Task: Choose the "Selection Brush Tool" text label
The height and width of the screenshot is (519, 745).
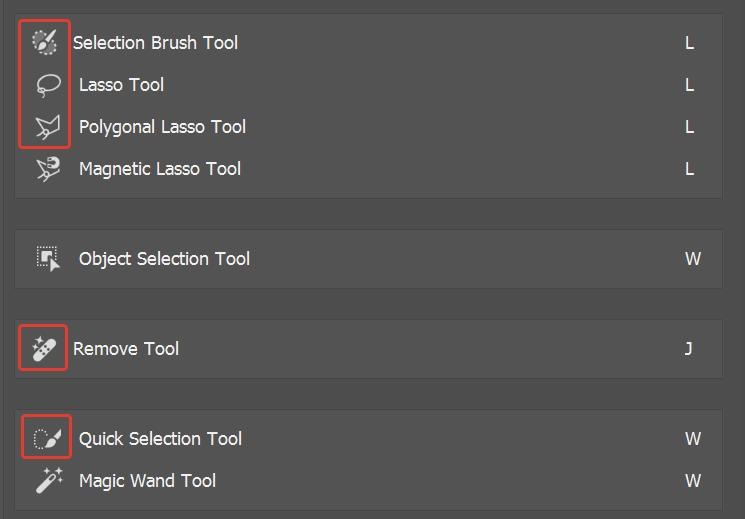Action: pyautogui.click(x=155, y=43)
